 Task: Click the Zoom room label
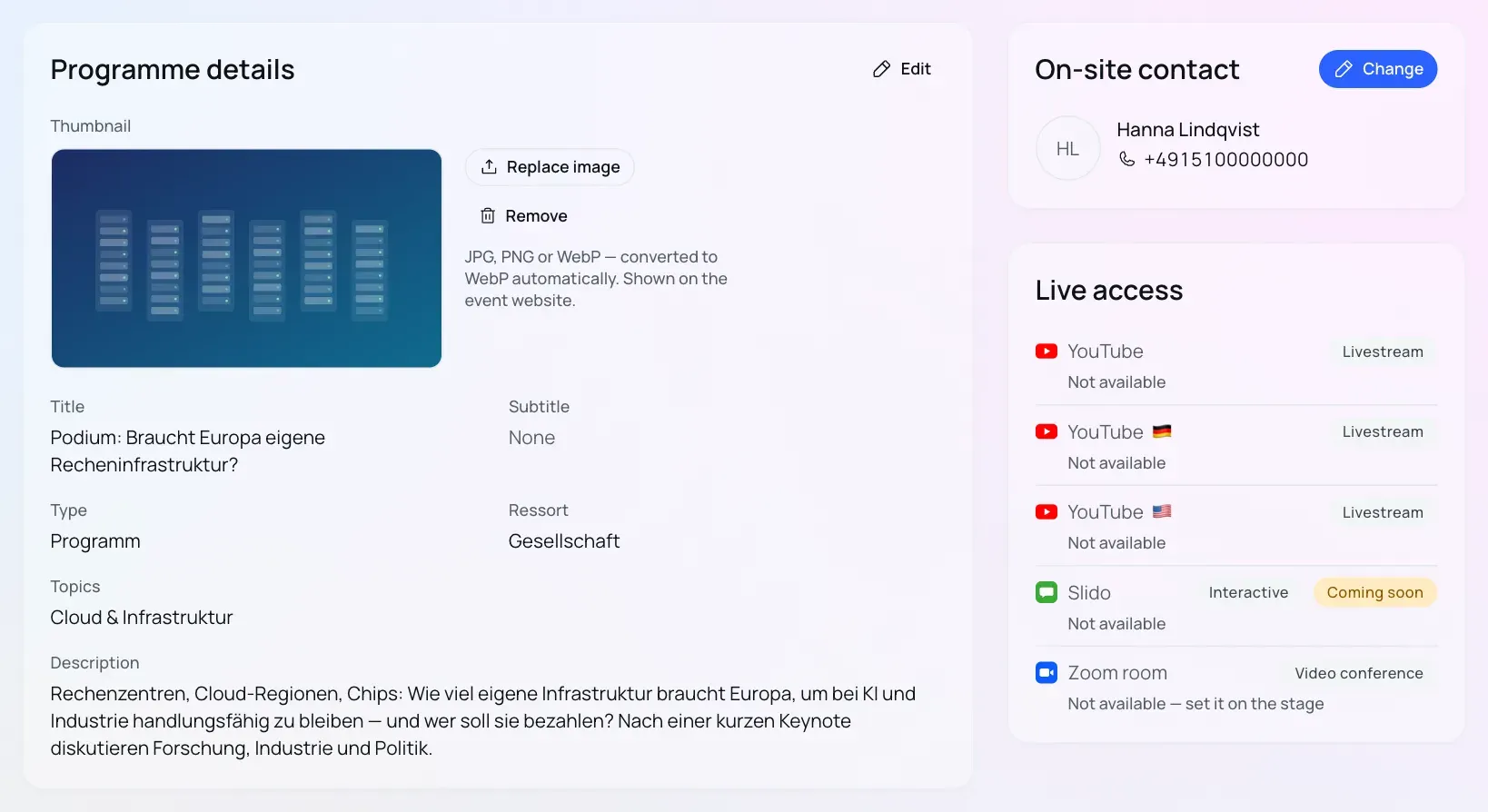tap(1117, 673)
